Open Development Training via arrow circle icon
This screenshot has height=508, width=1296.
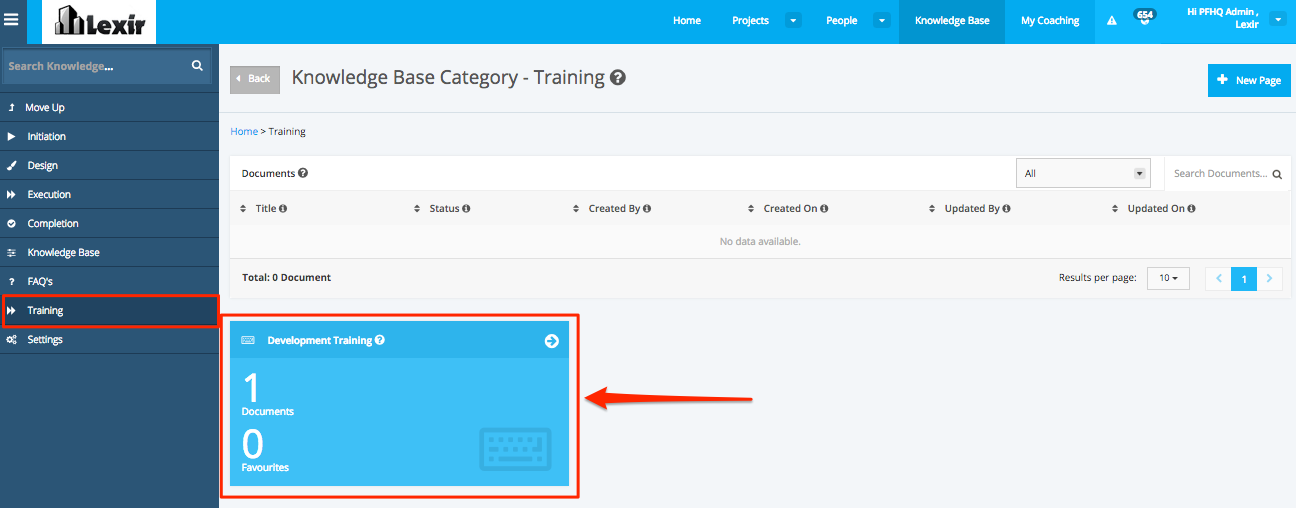pos(551,341)
